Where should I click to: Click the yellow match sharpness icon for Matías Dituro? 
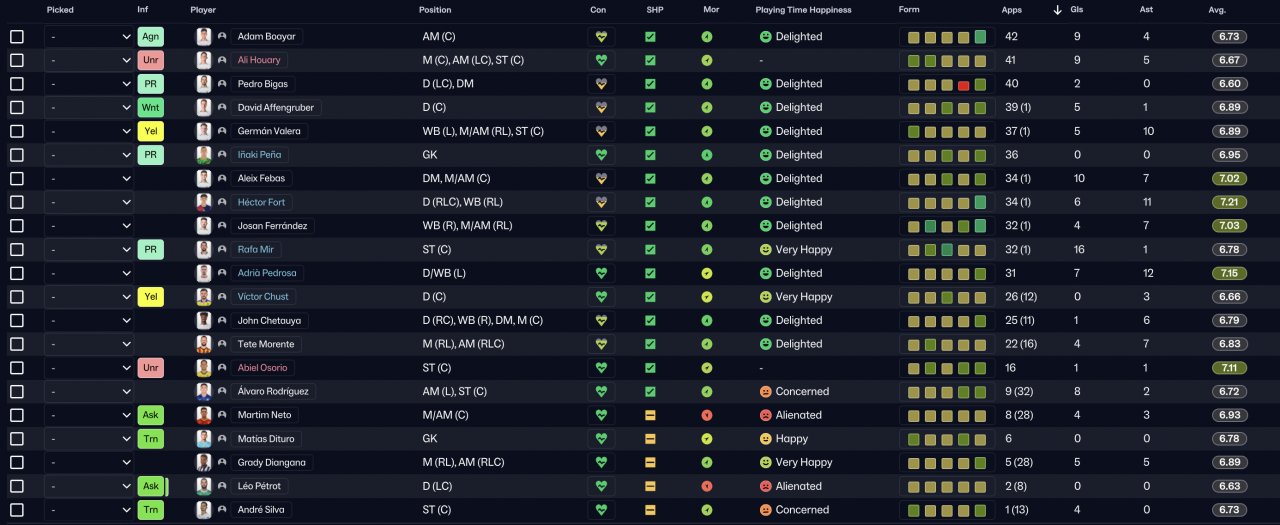pyautogui.click(x=650, y=439)
